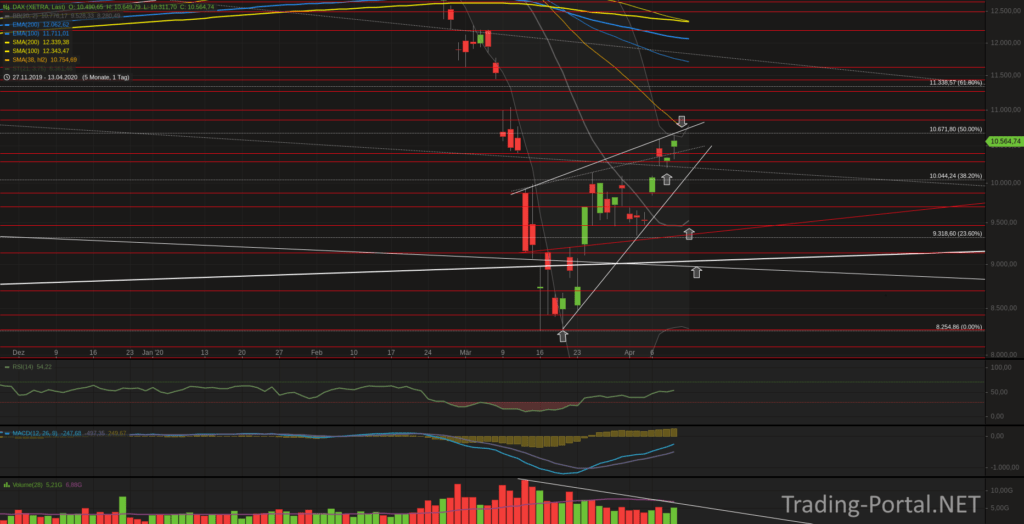Click the up arrow marker below 9,000 line
1024x524 pixels.
[x=696, y=271]
